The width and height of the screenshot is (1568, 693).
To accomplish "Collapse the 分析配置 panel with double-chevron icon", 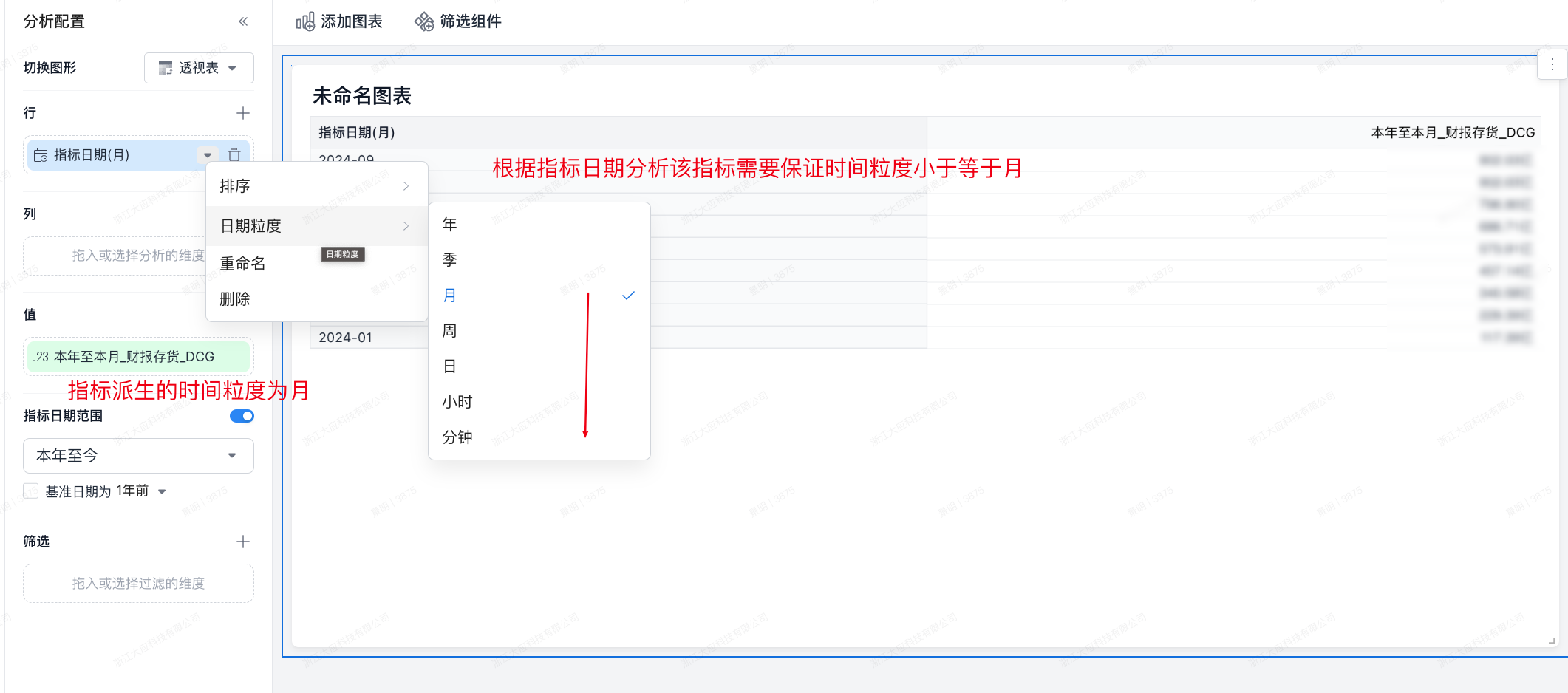I will click(243, 21).
